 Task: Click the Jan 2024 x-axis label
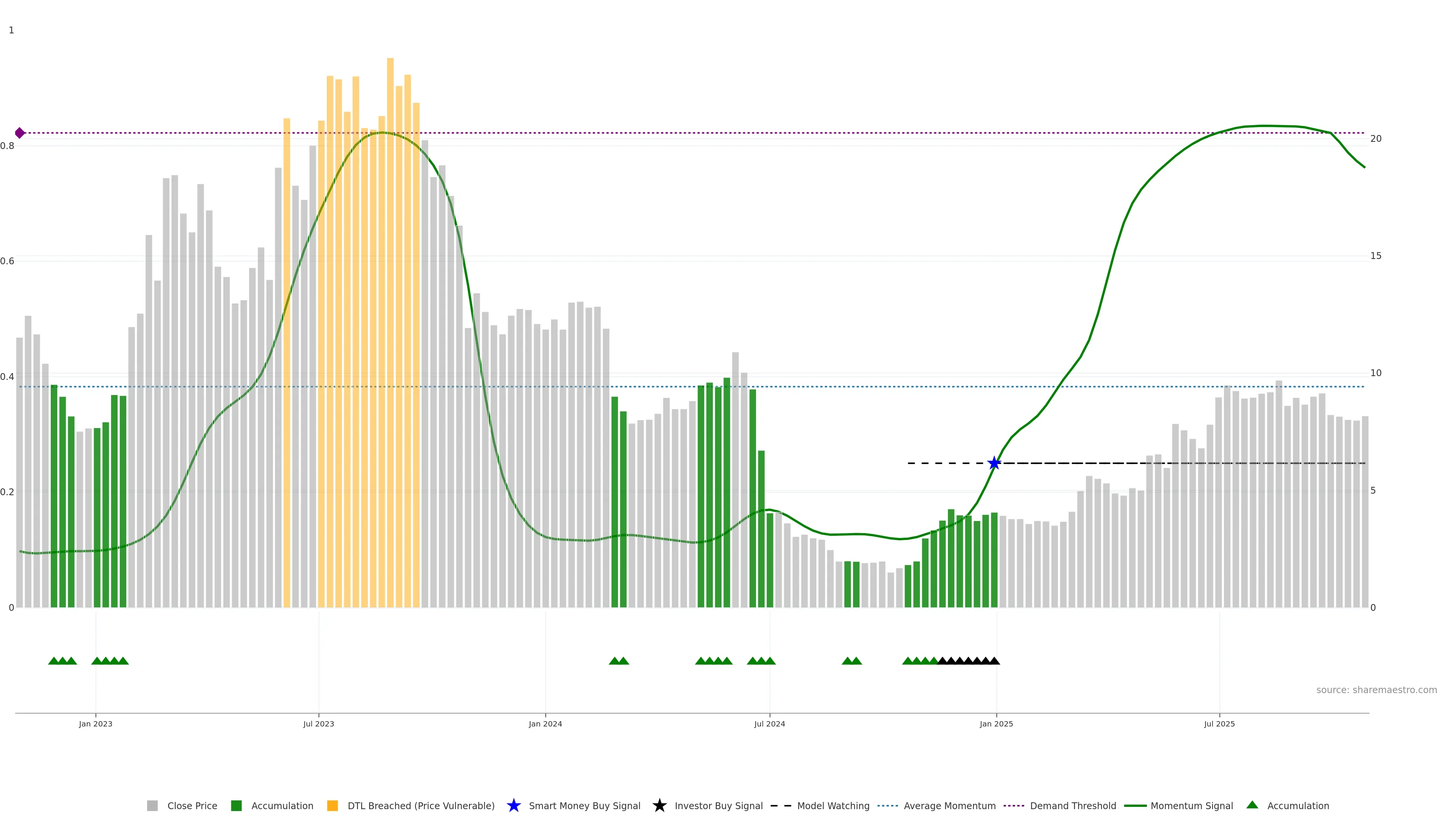545,723
